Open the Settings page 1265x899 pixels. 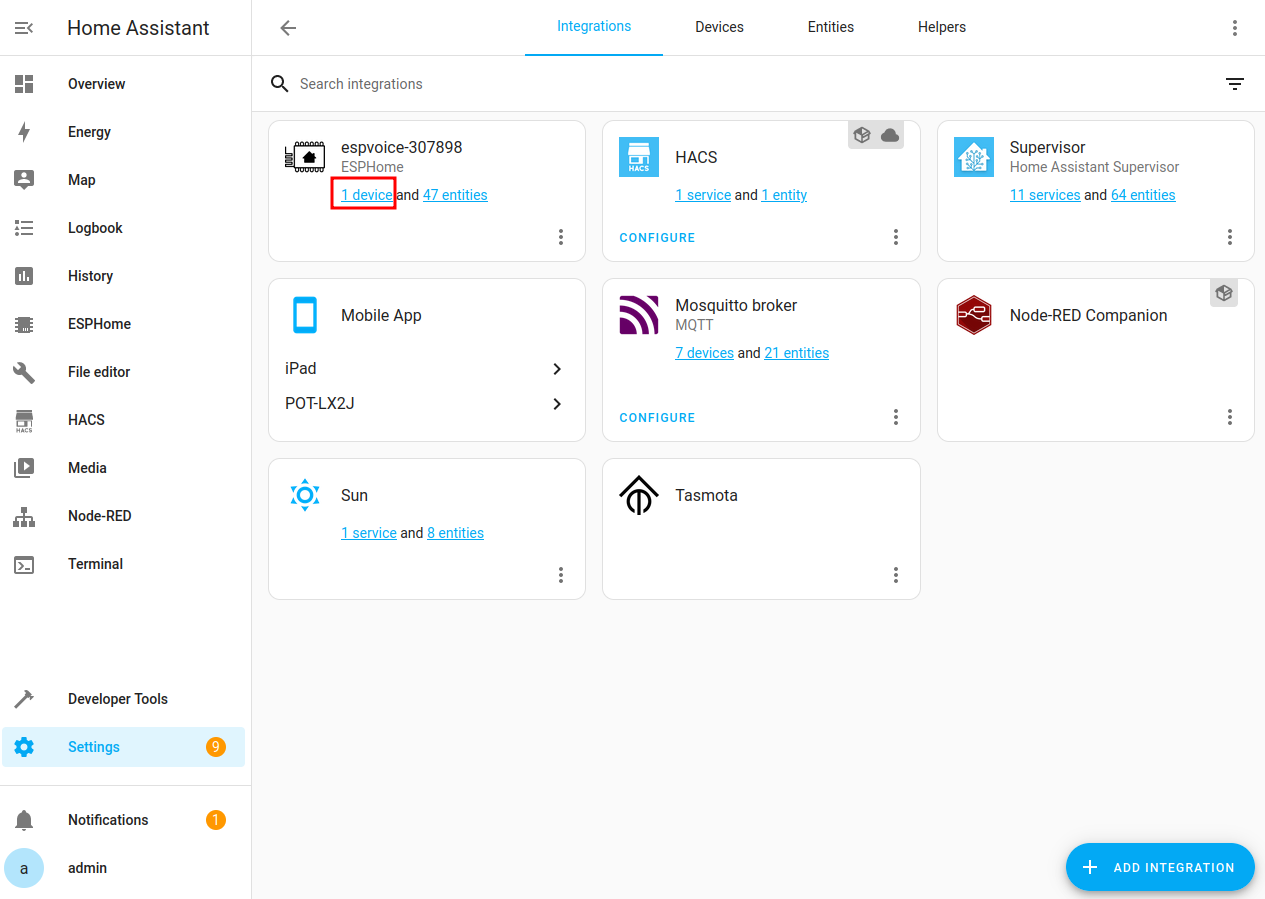click(x=123, y=747)
